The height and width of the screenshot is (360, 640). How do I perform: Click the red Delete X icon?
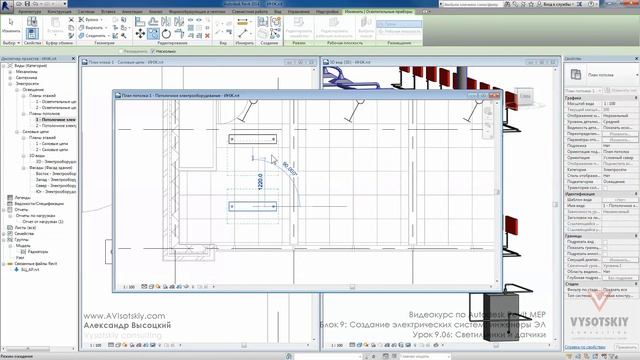point(207,36)
